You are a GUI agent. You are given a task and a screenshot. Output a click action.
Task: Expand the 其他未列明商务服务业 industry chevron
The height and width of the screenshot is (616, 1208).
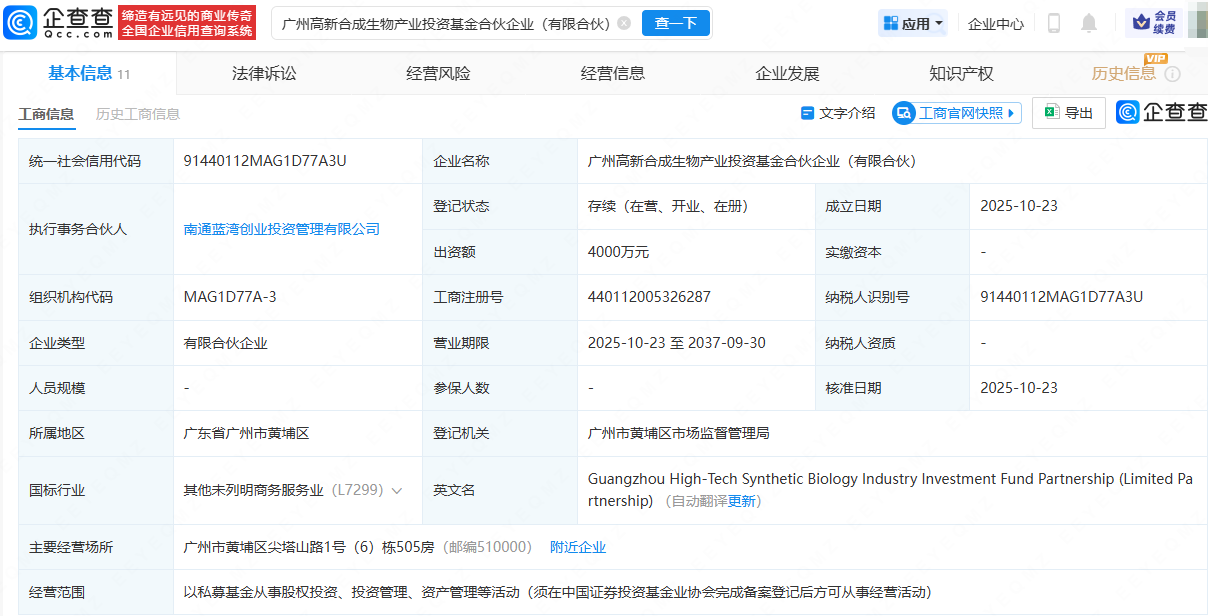coord(397,491)
